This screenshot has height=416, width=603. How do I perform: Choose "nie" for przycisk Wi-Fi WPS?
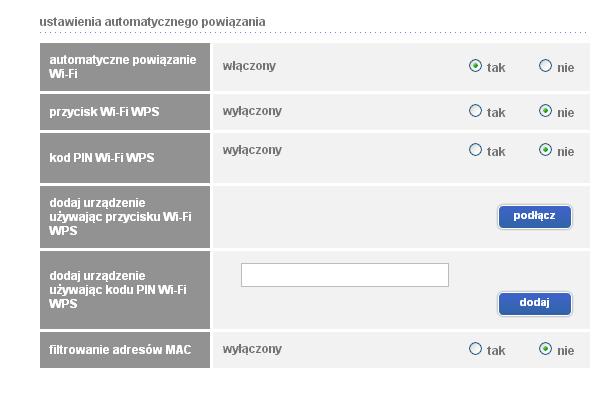click(545, 111)
